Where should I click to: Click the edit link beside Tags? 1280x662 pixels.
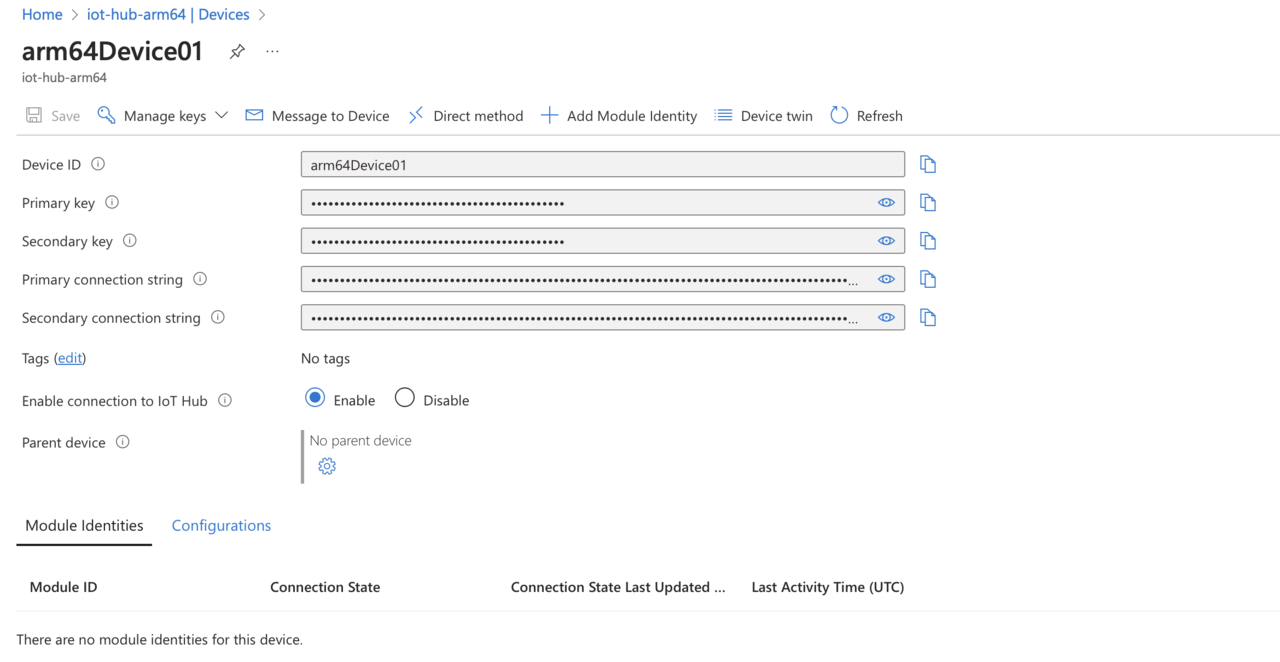pyautogui.click(x=70, y=359)
